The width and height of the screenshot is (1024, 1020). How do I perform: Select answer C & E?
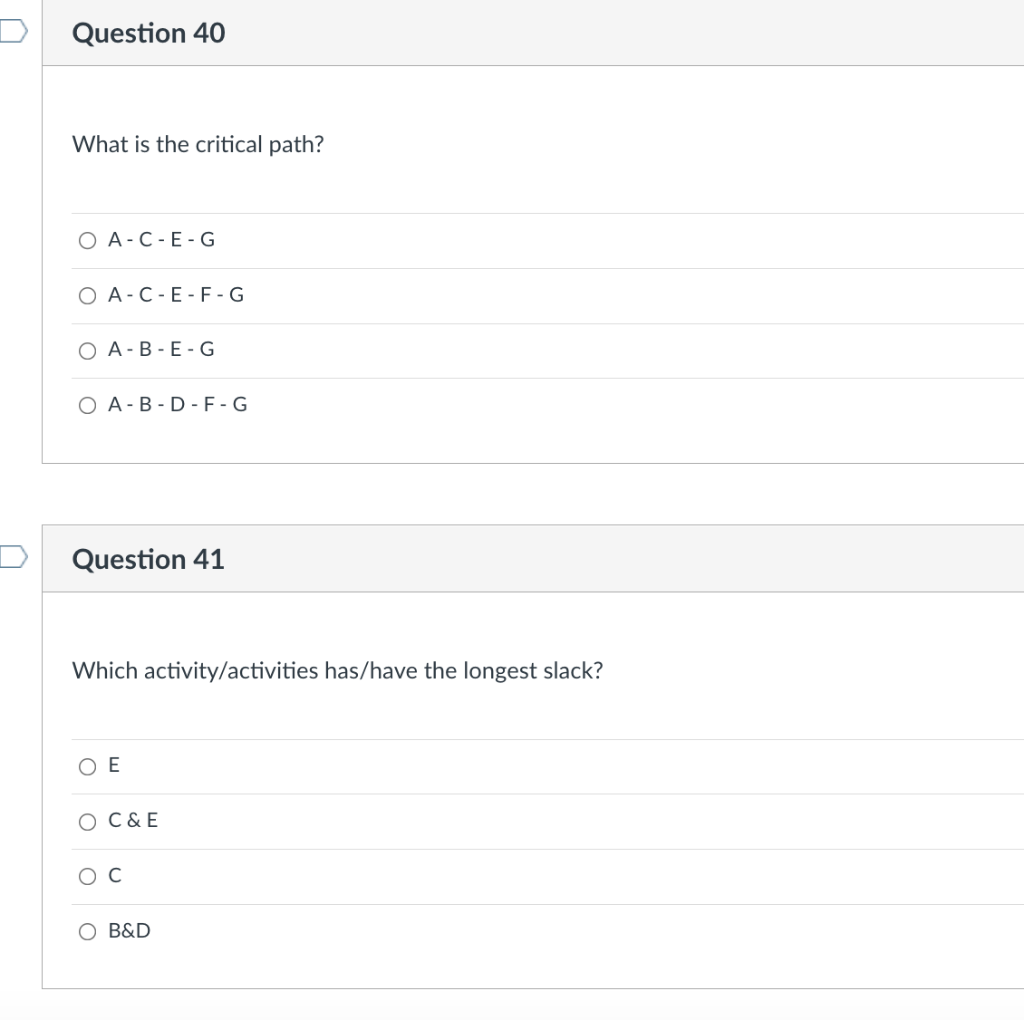point(87,821)
